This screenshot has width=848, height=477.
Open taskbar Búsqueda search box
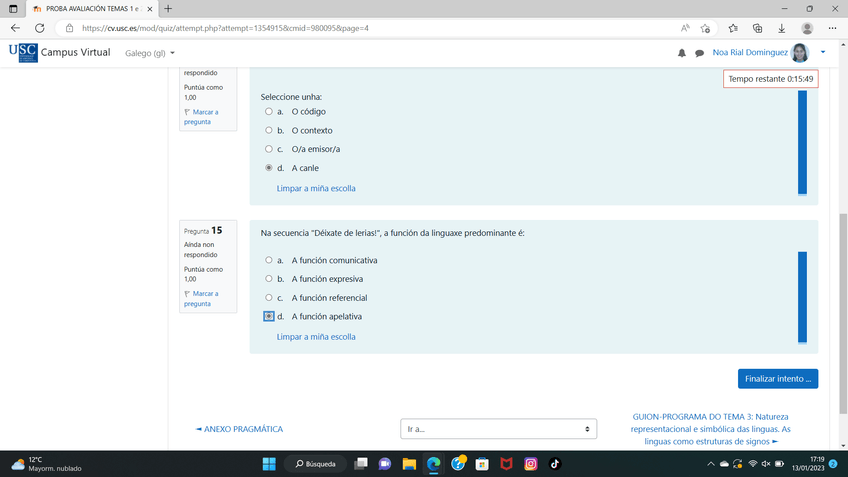click(x=315, y=464)
